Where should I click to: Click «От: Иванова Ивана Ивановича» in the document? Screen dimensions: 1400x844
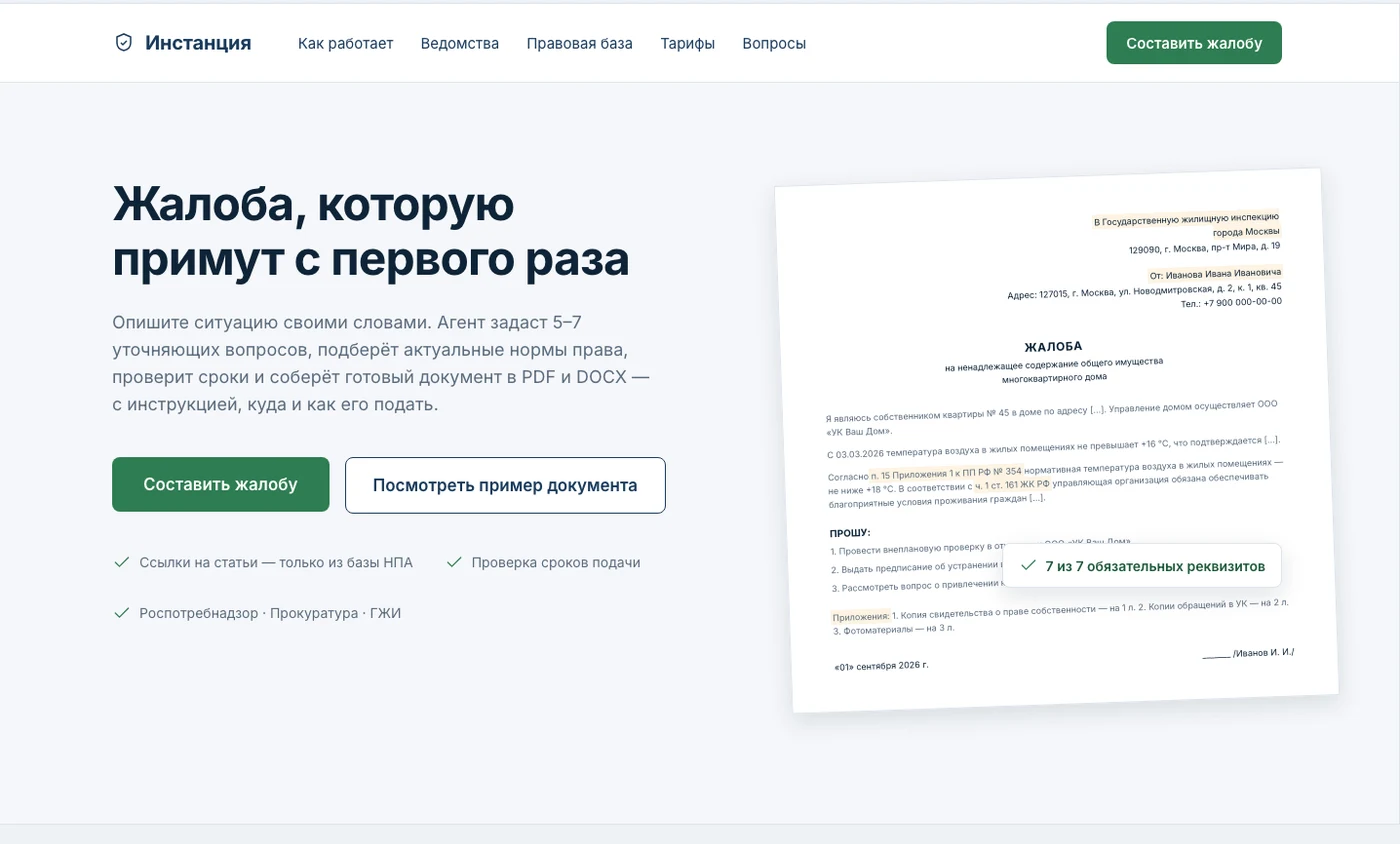tap(1216, 272)
